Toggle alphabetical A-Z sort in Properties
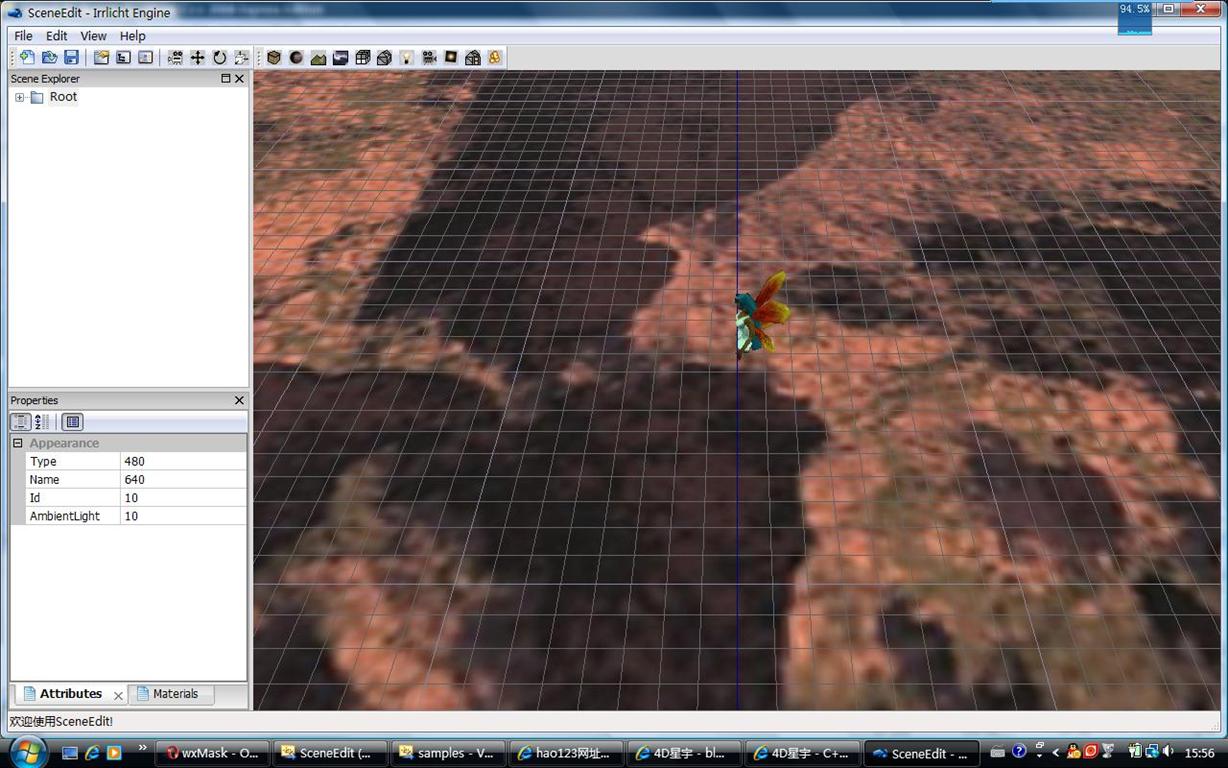 tap(42, 422)
